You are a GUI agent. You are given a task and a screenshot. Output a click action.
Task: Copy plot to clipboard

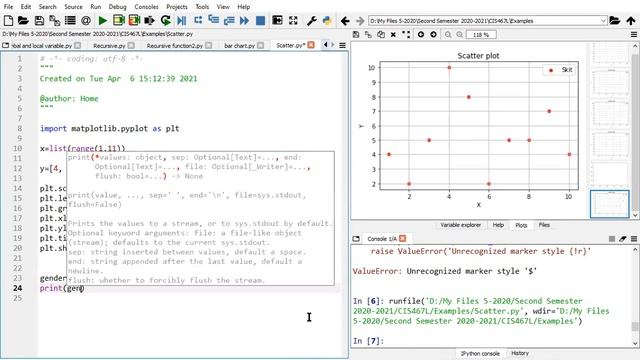click(x=381, y=35)
